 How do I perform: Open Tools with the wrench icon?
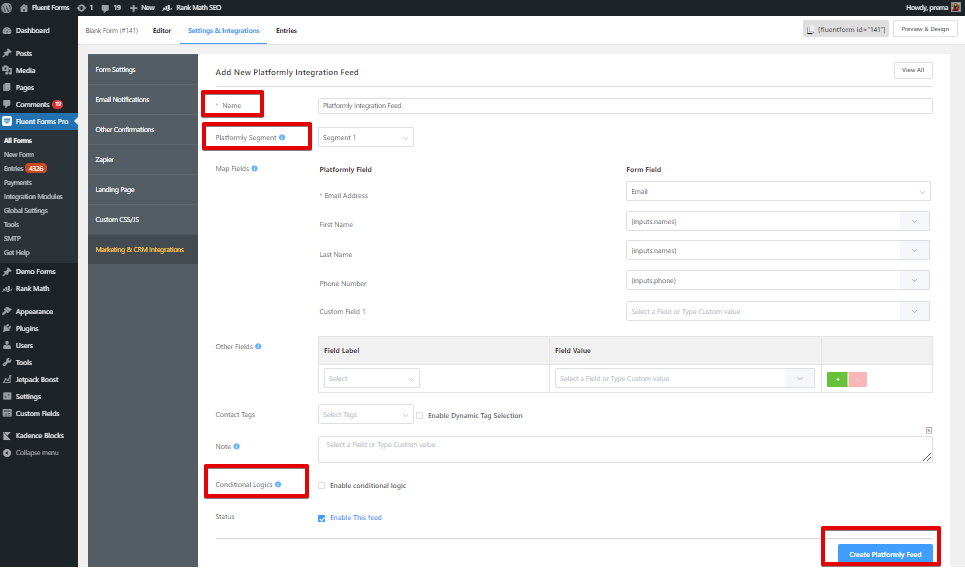23,363
